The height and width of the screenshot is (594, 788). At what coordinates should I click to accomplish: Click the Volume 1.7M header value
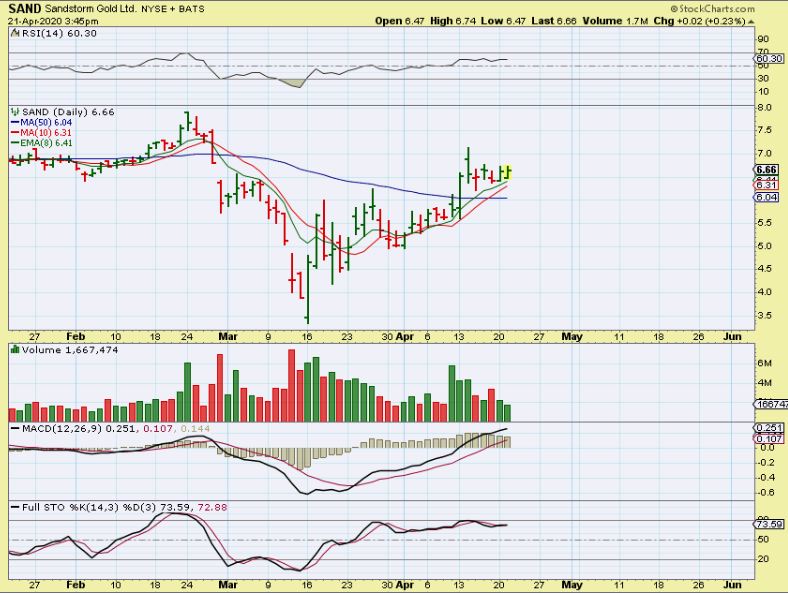(615, 21)
